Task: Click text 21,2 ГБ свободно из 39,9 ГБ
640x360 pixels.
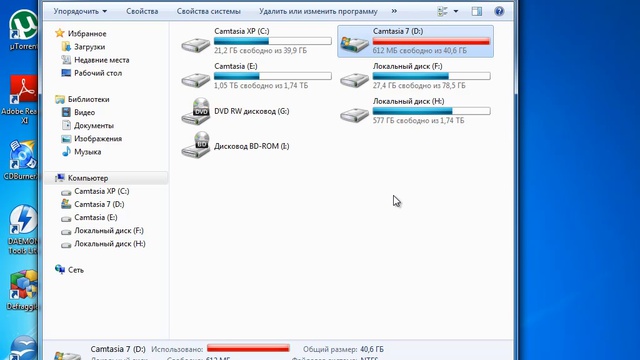Action: (x=260, y=51)
